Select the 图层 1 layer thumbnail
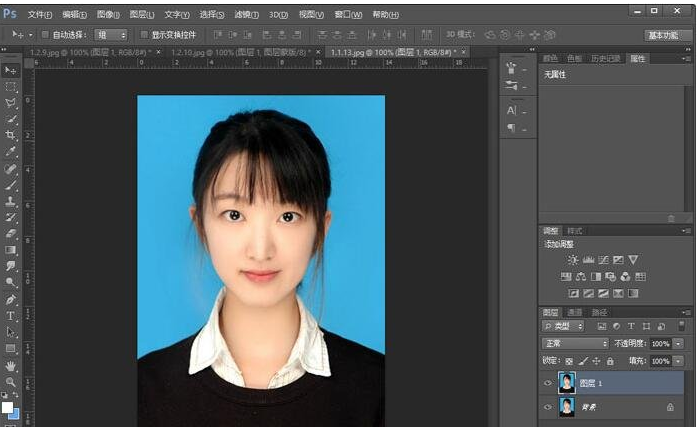Screen dimensions: 697x427 [567, 382]
